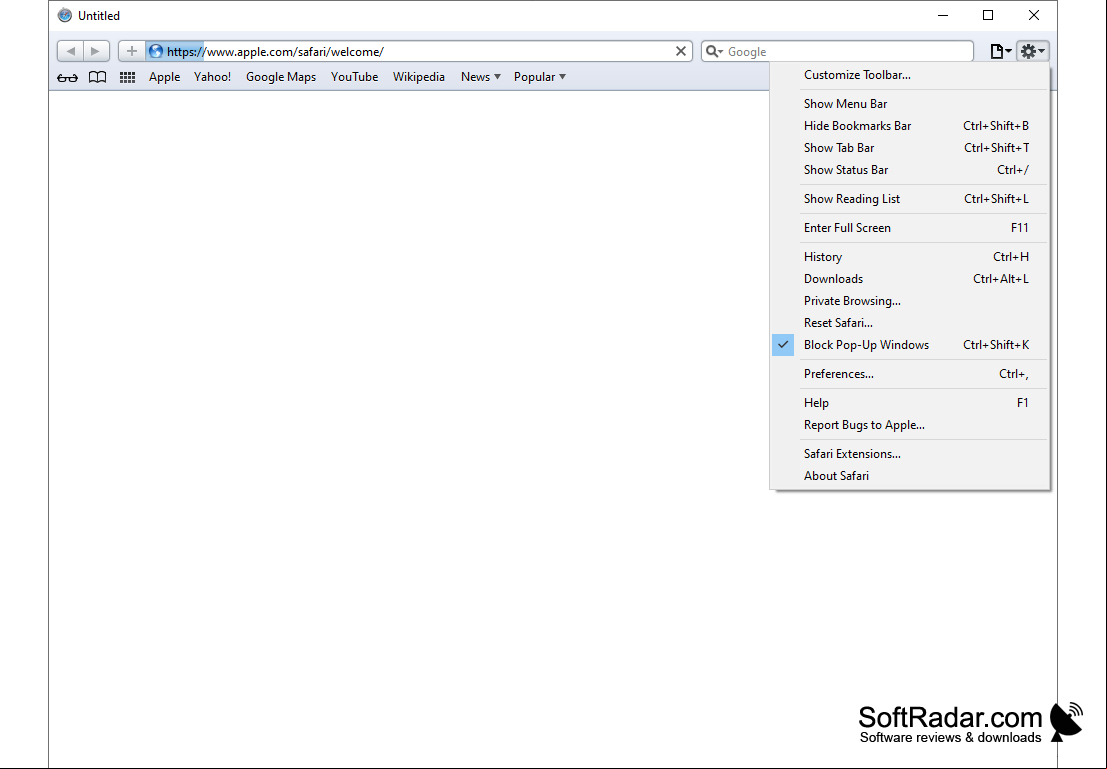Show all bookmarks open-book icon

pos(97,77)
